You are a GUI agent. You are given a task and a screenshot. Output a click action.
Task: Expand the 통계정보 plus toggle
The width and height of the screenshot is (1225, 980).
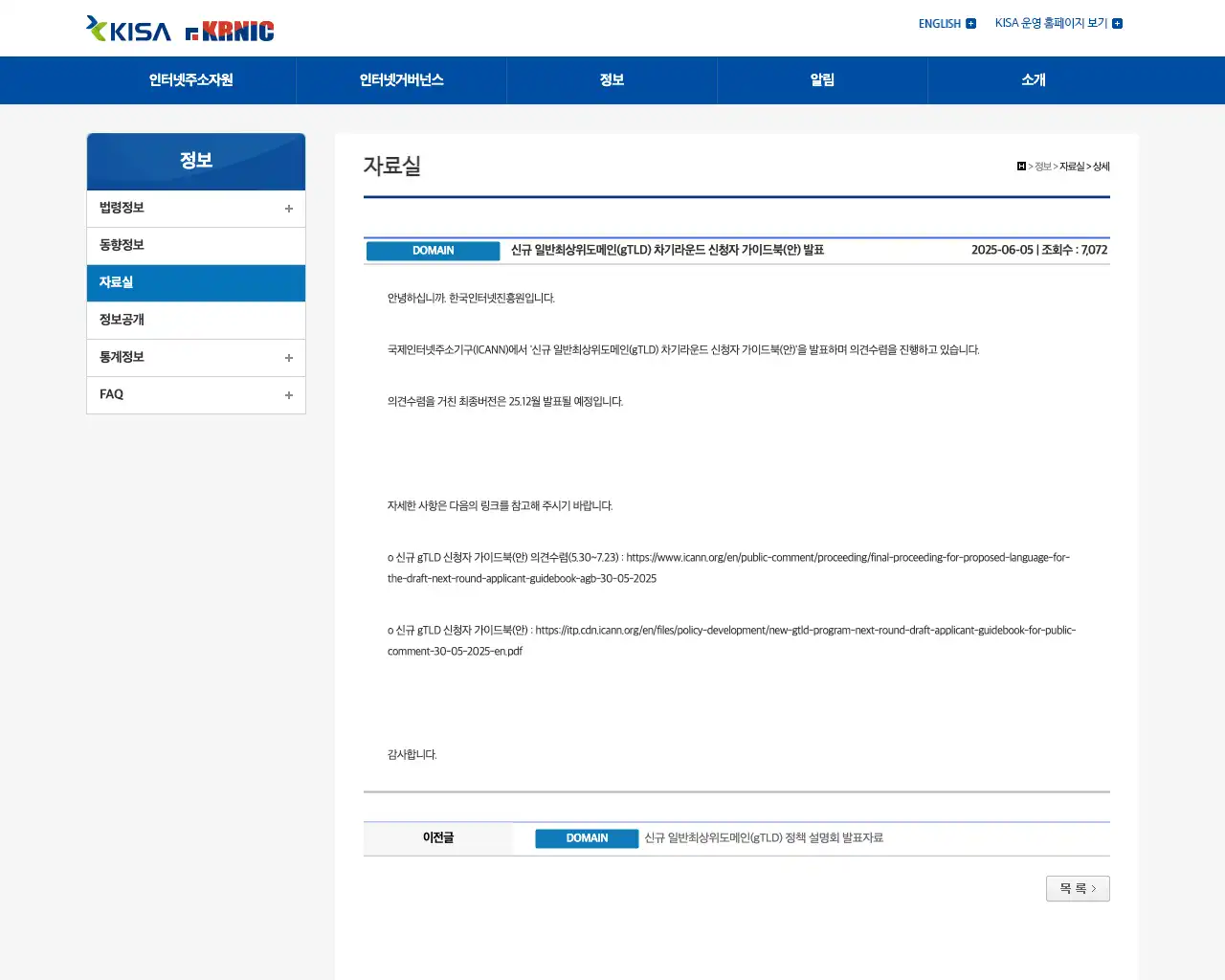coord(289,358)
